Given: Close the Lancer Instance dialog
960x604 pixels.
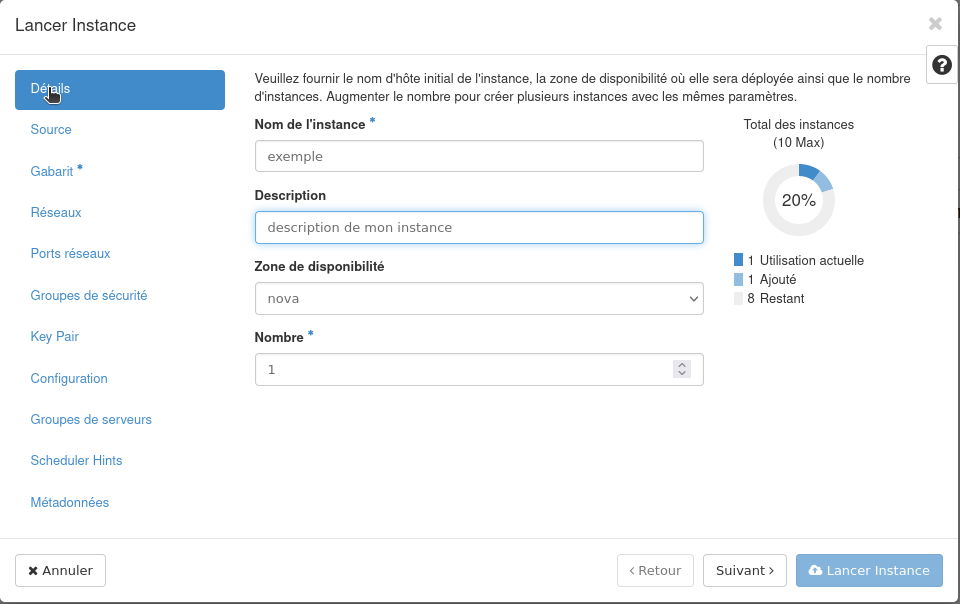Looking at the screenshot, I should (x=935, y=24).
